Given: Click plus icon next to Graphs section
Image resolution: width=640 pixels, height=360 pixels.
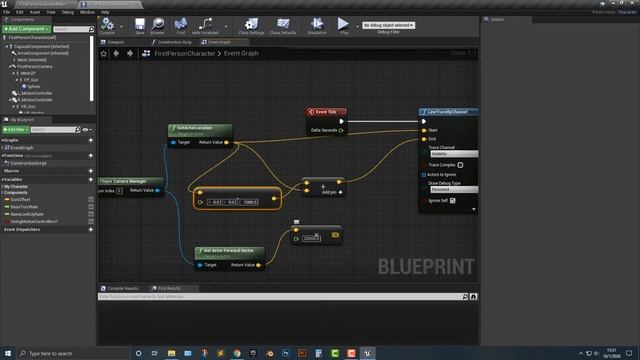Looking at the screenshot, I should click(91, 140).
